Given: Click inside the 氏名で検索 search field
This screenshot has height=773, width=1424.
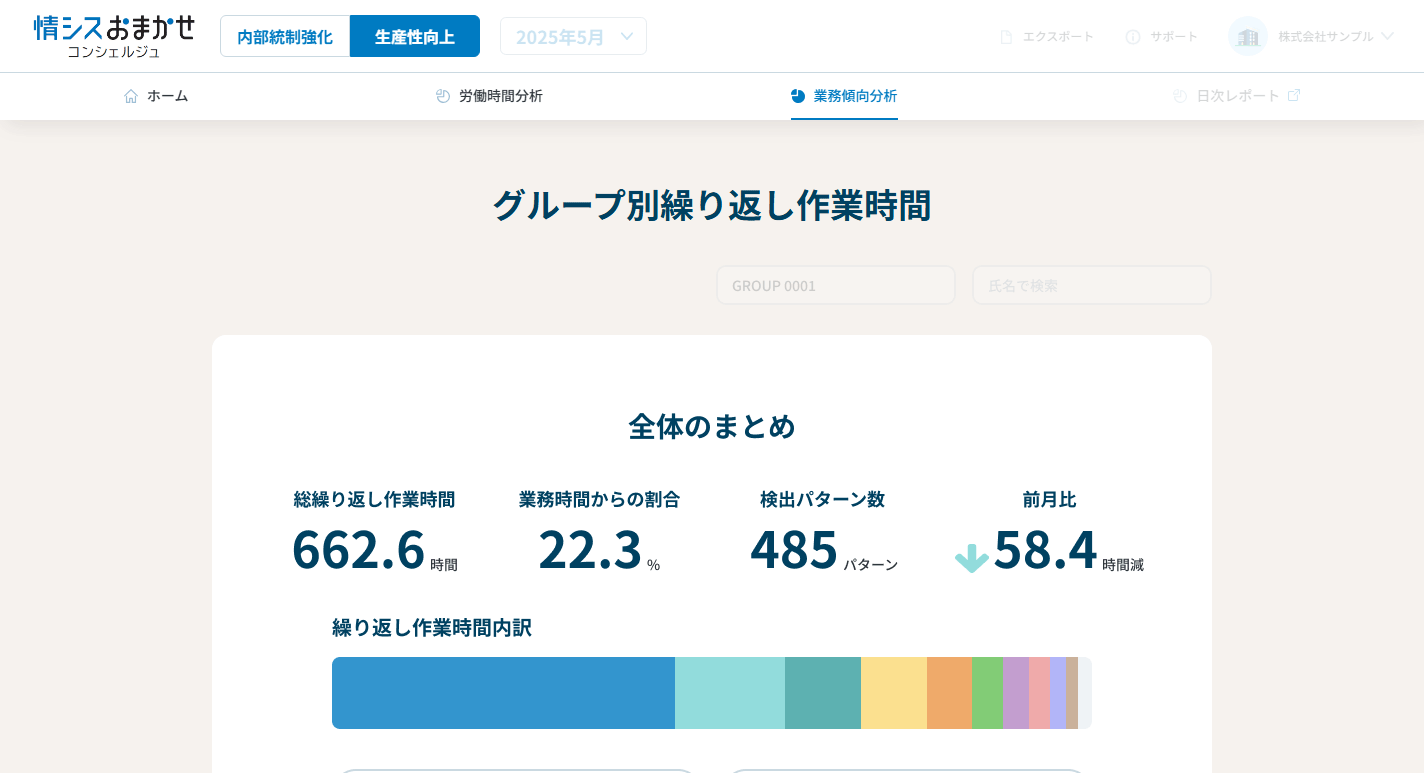Looking at the screenshot, I should (1091, 285).
